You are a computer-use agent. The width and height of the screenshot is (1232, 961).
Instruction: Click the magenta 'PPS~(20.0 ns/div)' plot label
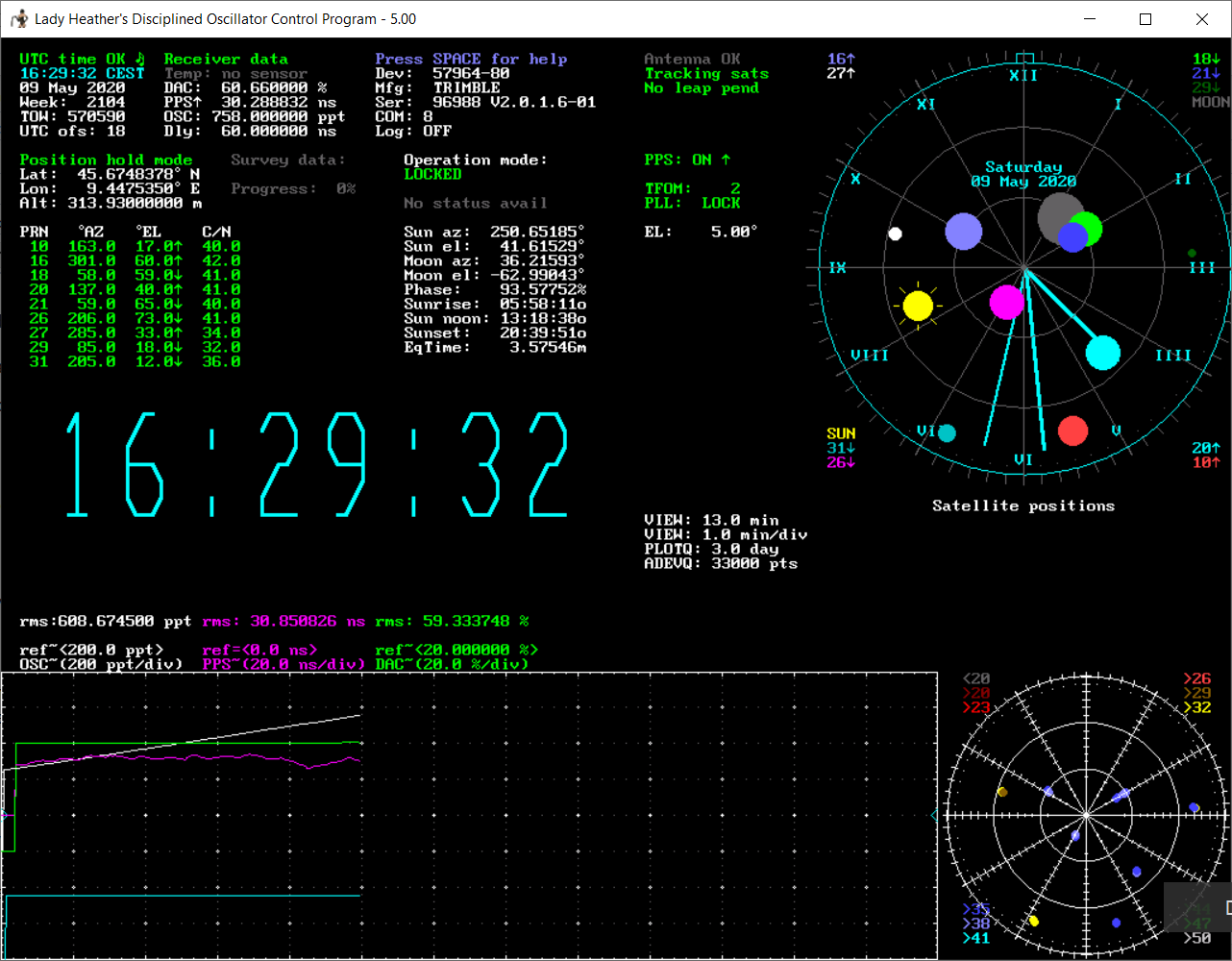pyautogui.click(x=283, y=665)
